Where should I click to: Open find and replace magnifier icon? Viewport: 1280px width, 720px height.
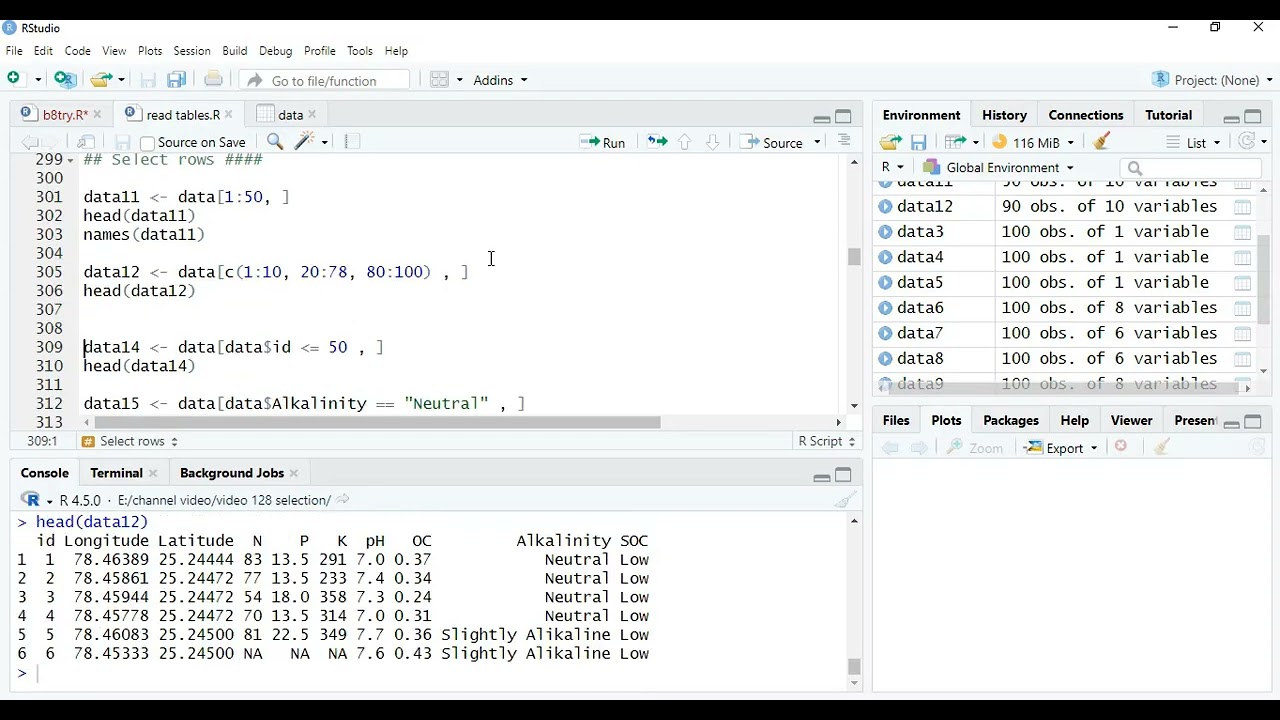pos(275,142)
